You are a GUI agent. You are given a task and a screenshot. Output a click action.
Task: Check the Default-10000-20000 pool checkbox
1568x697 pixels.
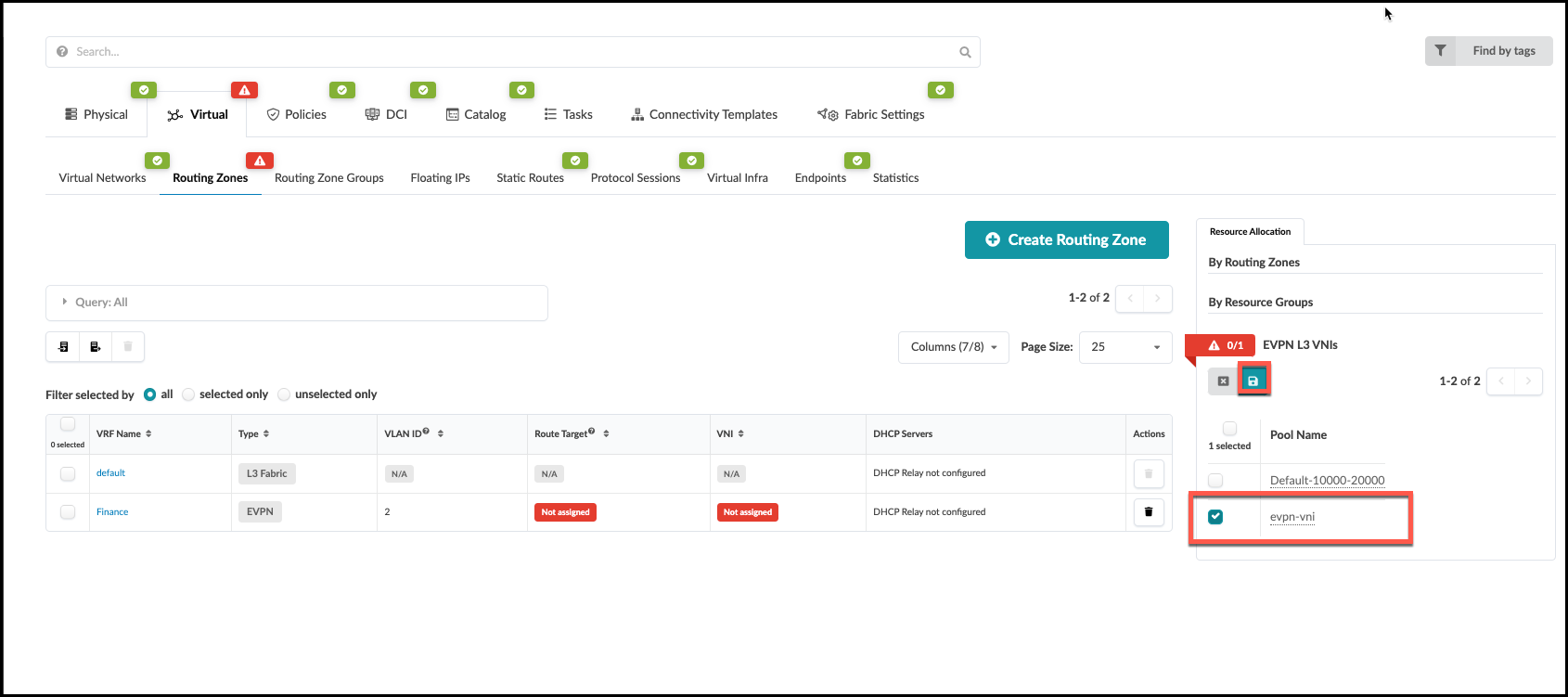pyautogui.click(x=1215, y=480)
